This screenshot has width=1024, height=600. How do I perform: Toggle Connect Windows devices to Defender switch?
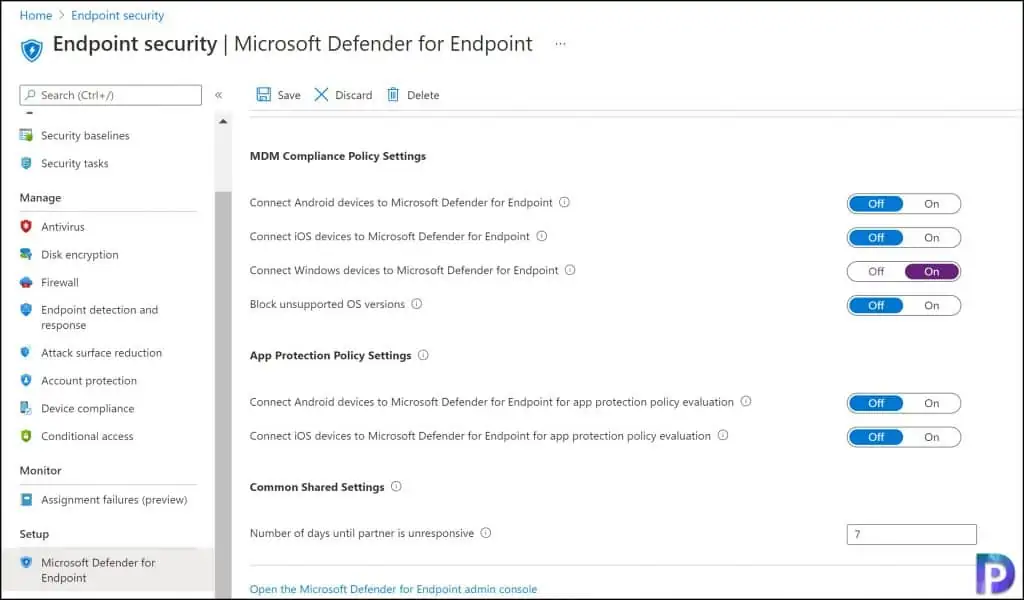click(x=904, y=272)
